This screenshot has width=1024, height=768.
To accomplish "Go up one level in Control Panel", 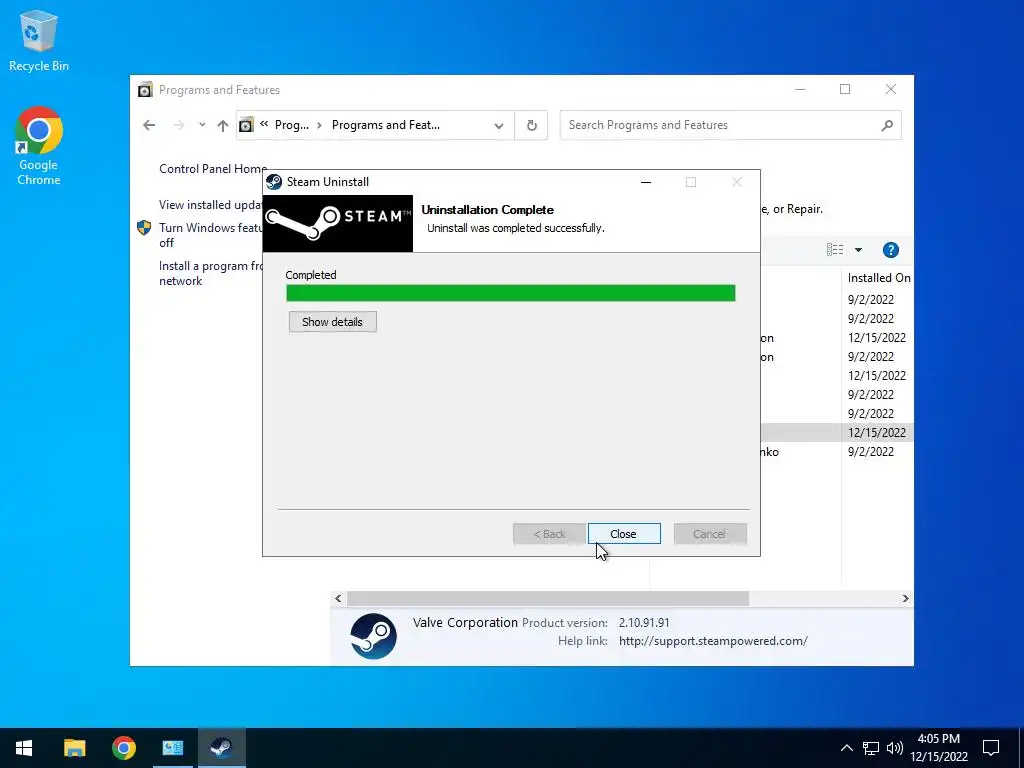I will click(x=223, y=125).
